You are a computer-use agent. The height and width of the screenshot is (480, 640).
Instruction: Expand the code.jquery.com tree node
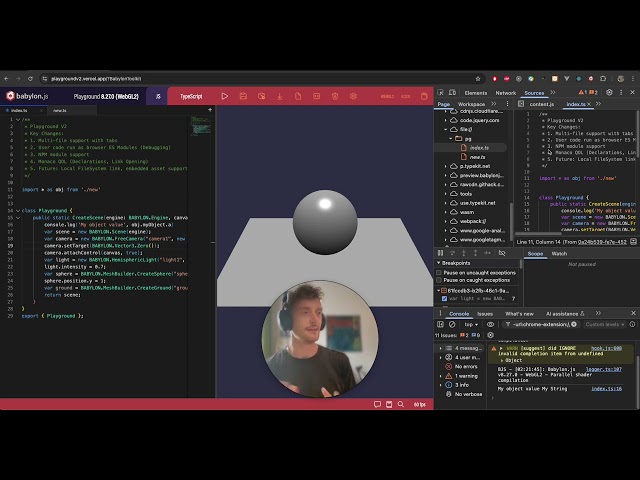pos(446,120)
